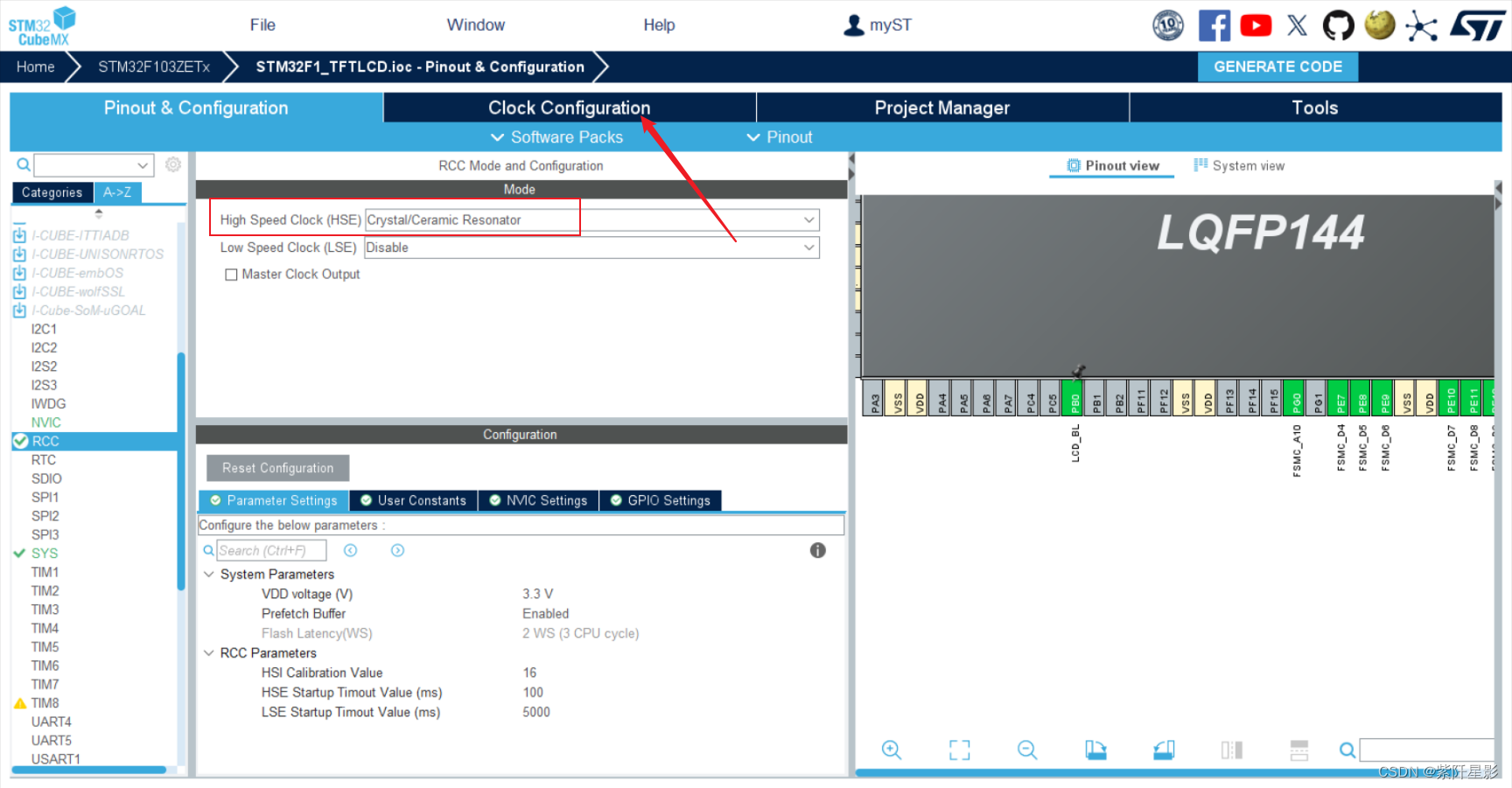This screenshot has width=1512, height=788.
Task: Collapse the category list sort arrow
Action: [99, 213]
